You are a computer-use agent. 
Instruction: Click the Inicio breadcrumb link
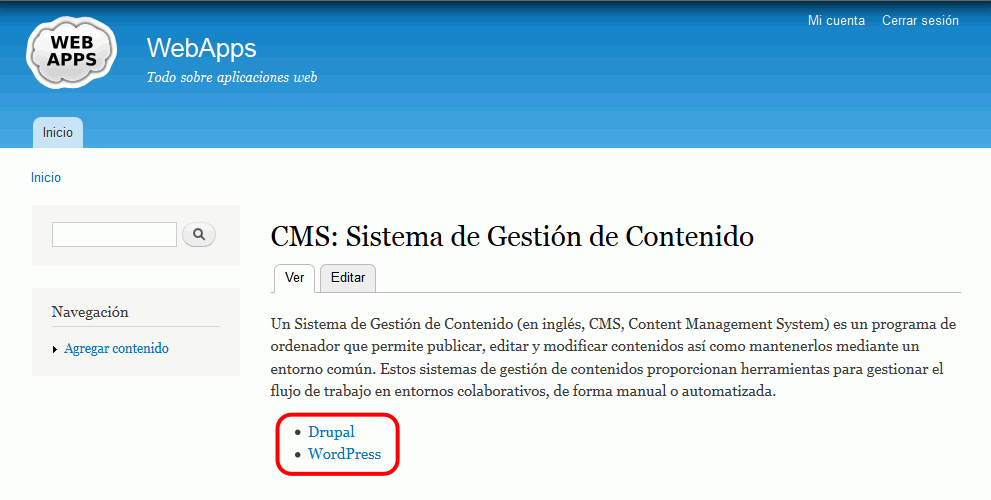click(x=46, y=178)
